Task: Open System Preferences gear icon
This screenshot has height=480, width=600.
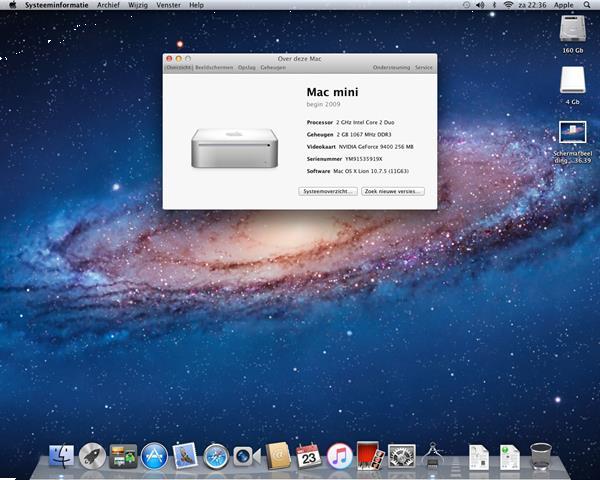Action: tap(401, 456)
